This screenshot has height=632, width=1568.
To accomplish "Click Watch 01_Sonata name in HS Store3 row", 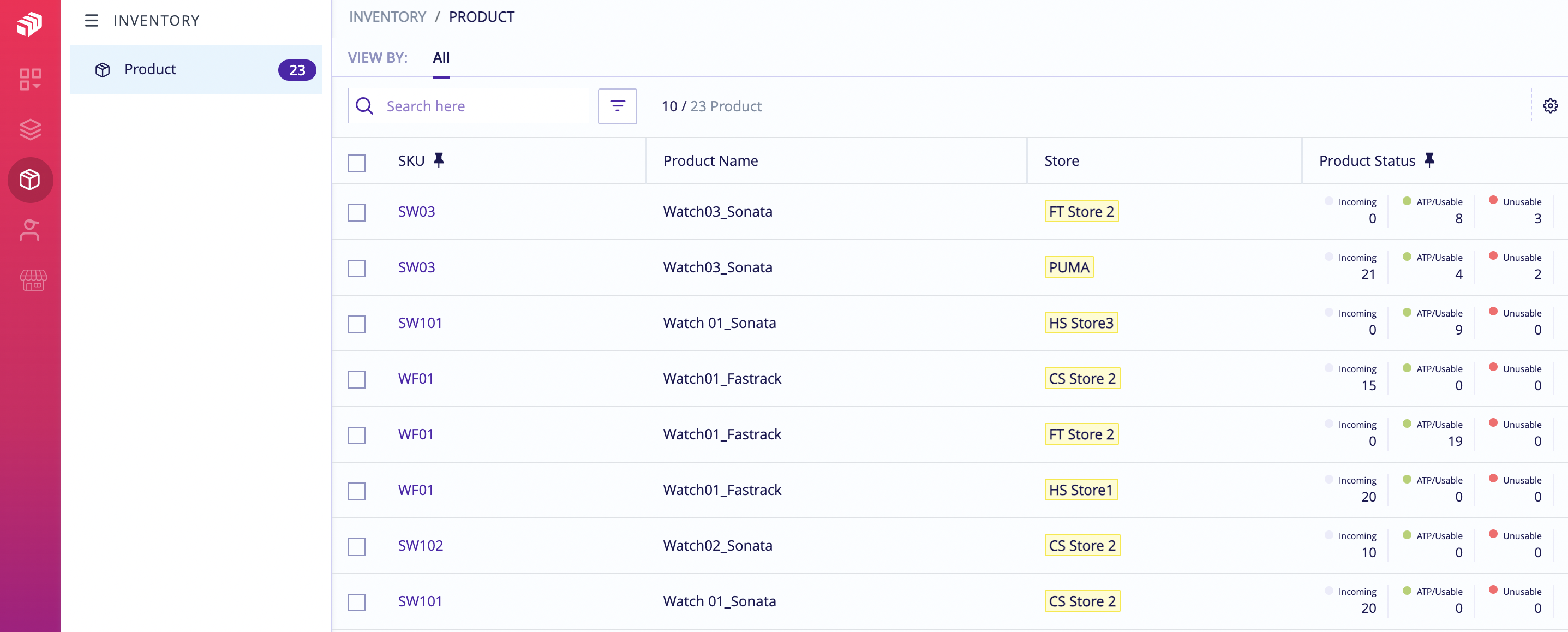I will click(x=720, y=323).
